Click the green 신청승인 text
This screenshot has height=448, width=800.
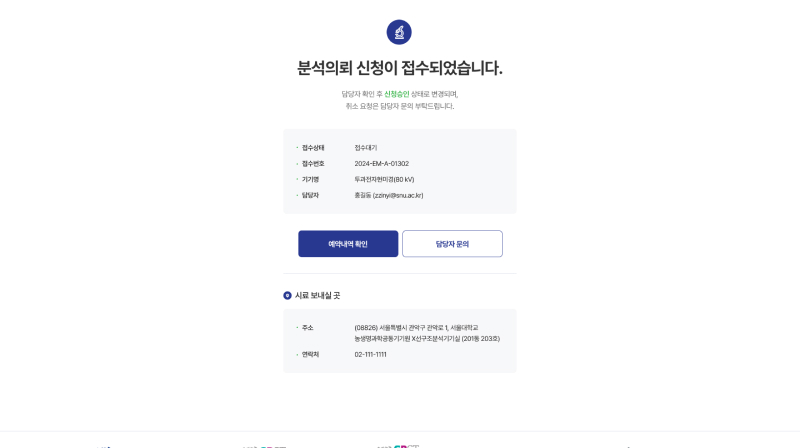(x=396, y=94)
